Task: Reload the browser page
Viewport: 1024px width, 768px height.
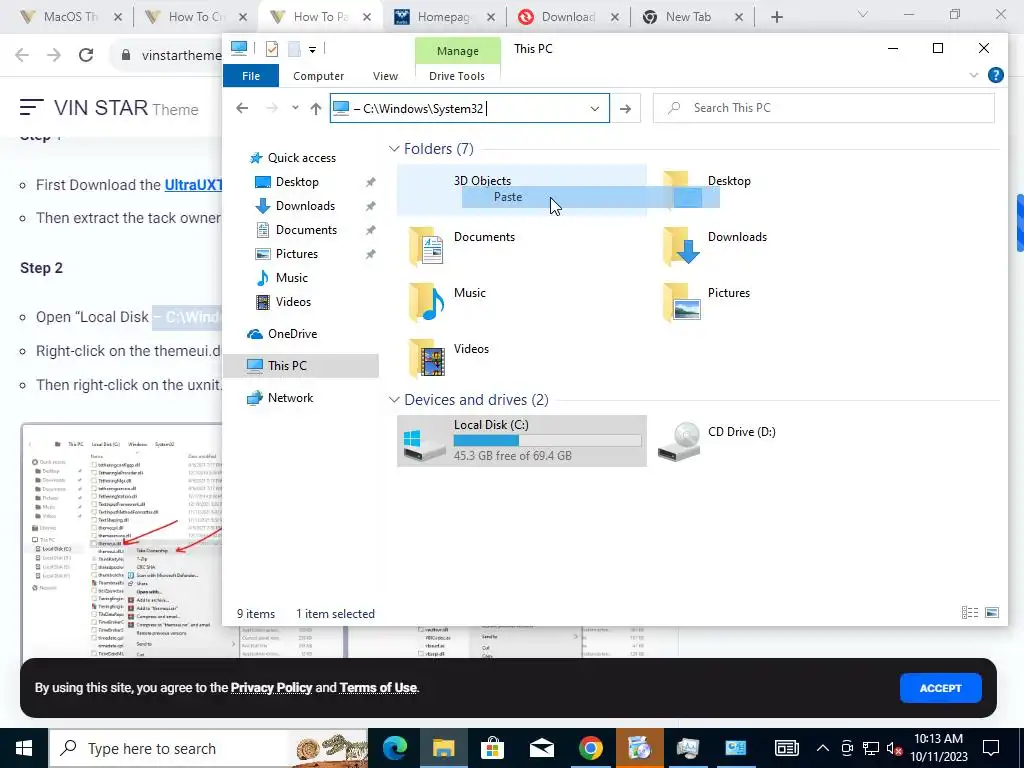Action: click(x=86, y=55)
